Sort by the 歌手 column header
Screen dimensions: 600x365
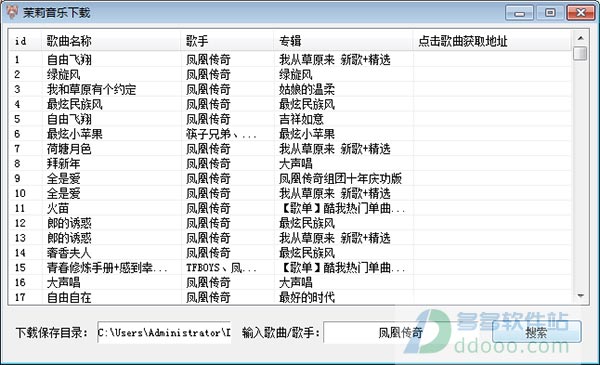227,41
